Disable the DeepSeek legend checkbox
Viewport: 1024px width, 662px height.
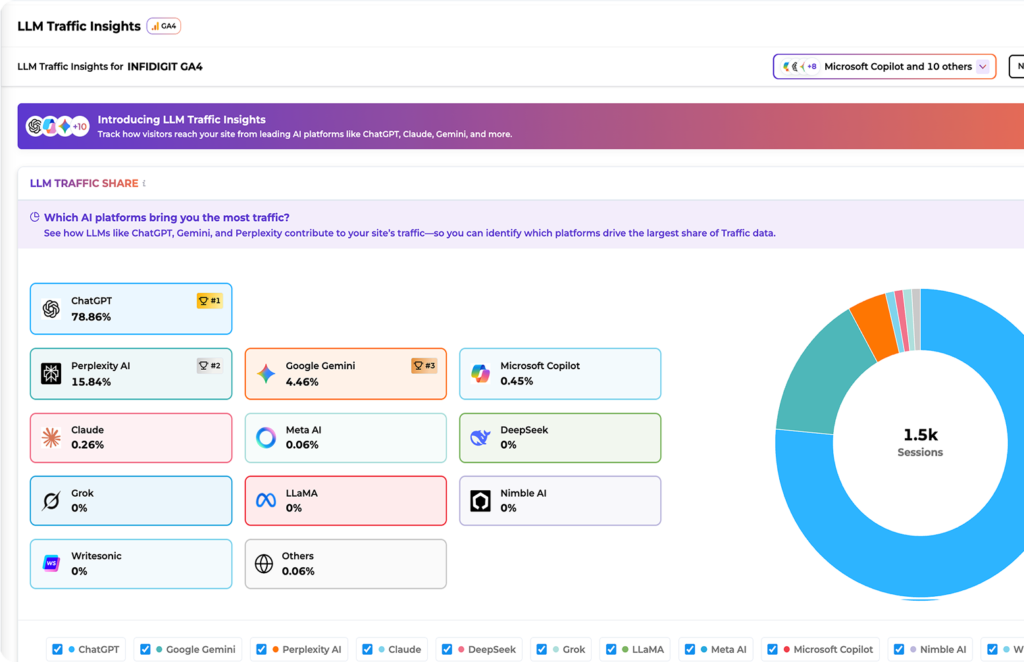point(447,649)
